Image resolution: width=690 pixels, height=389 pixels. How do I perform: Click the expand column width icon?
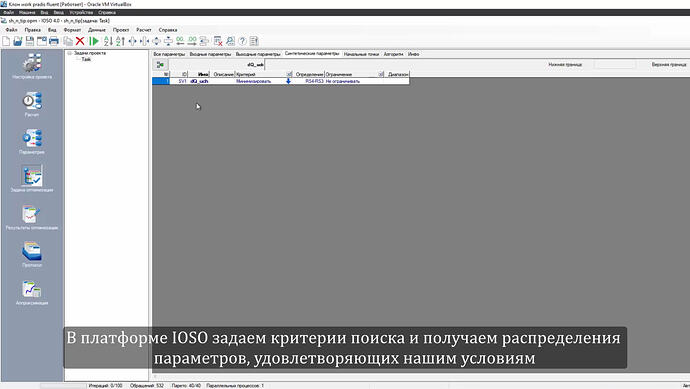(x=132, y=41)
